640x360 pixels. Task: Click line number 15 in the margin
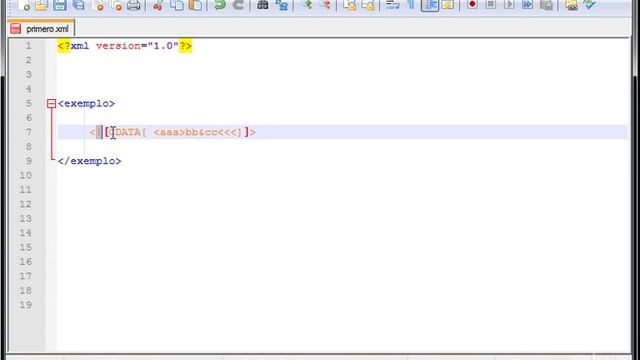click(25, 247)
